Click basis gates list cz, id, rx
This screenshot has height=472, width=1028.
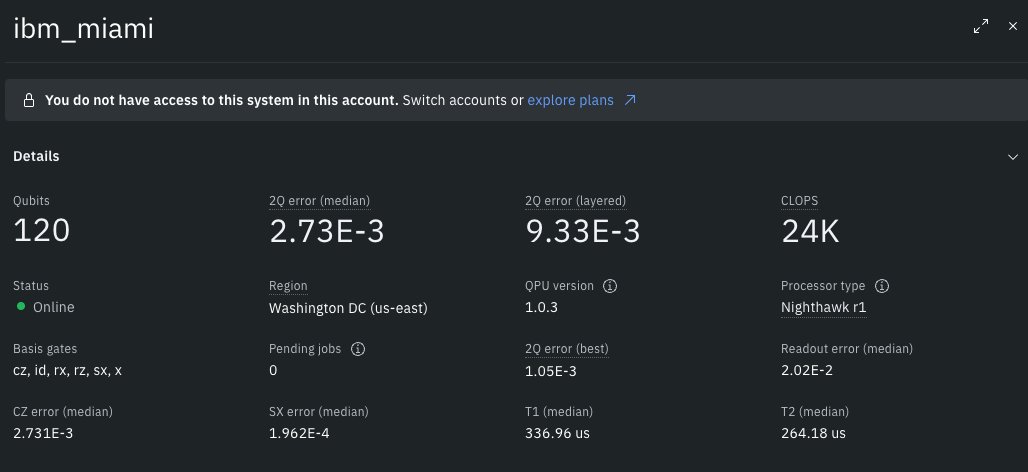(x=68, y=370)
